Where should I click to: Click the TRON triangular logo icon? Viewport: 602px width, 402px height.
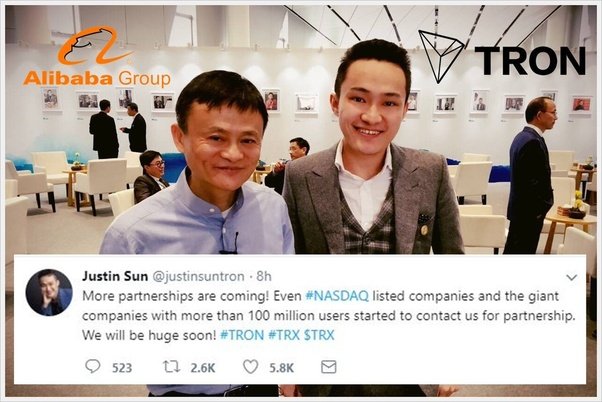[441, 56]
